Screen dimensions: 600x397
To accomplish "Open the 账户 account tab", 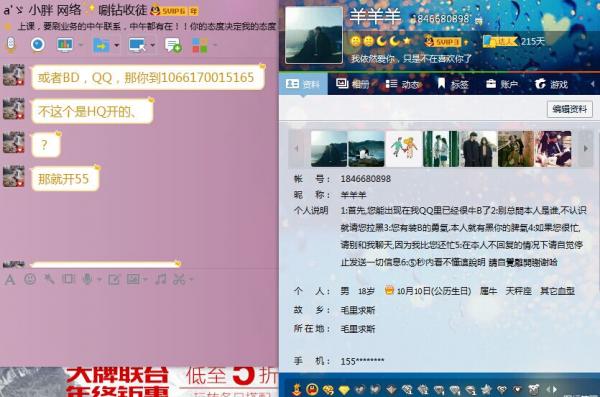I will (502, 84).
